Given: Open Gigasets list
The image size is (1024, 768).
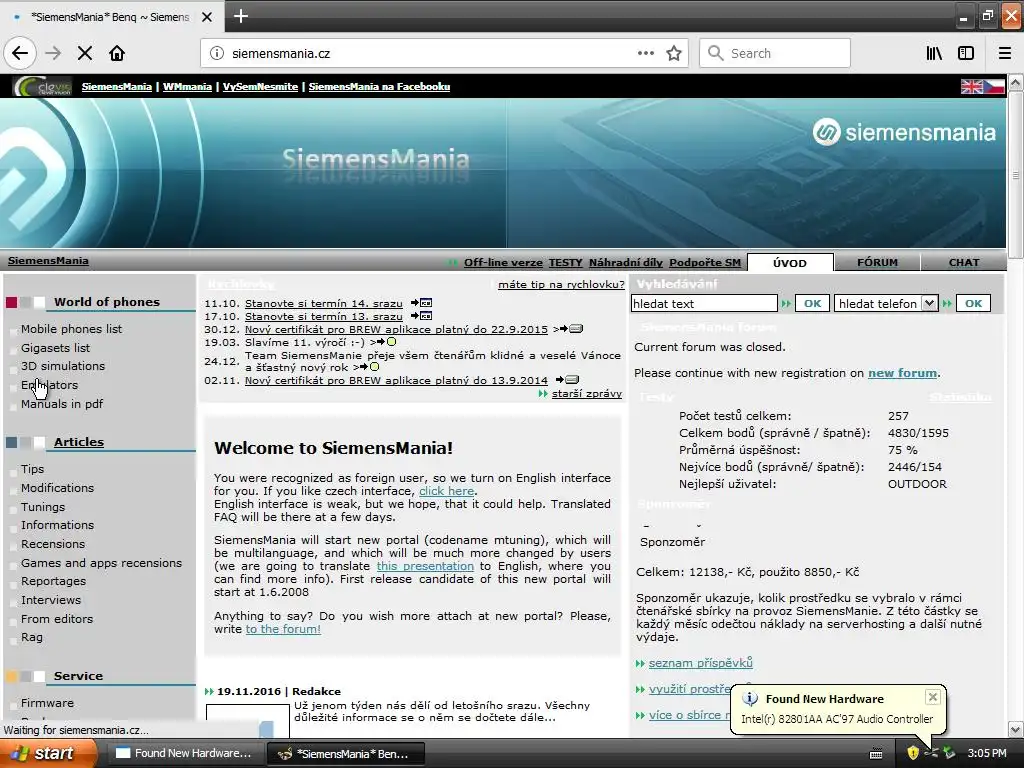Looking at the screenshot, I should (56, 347).
